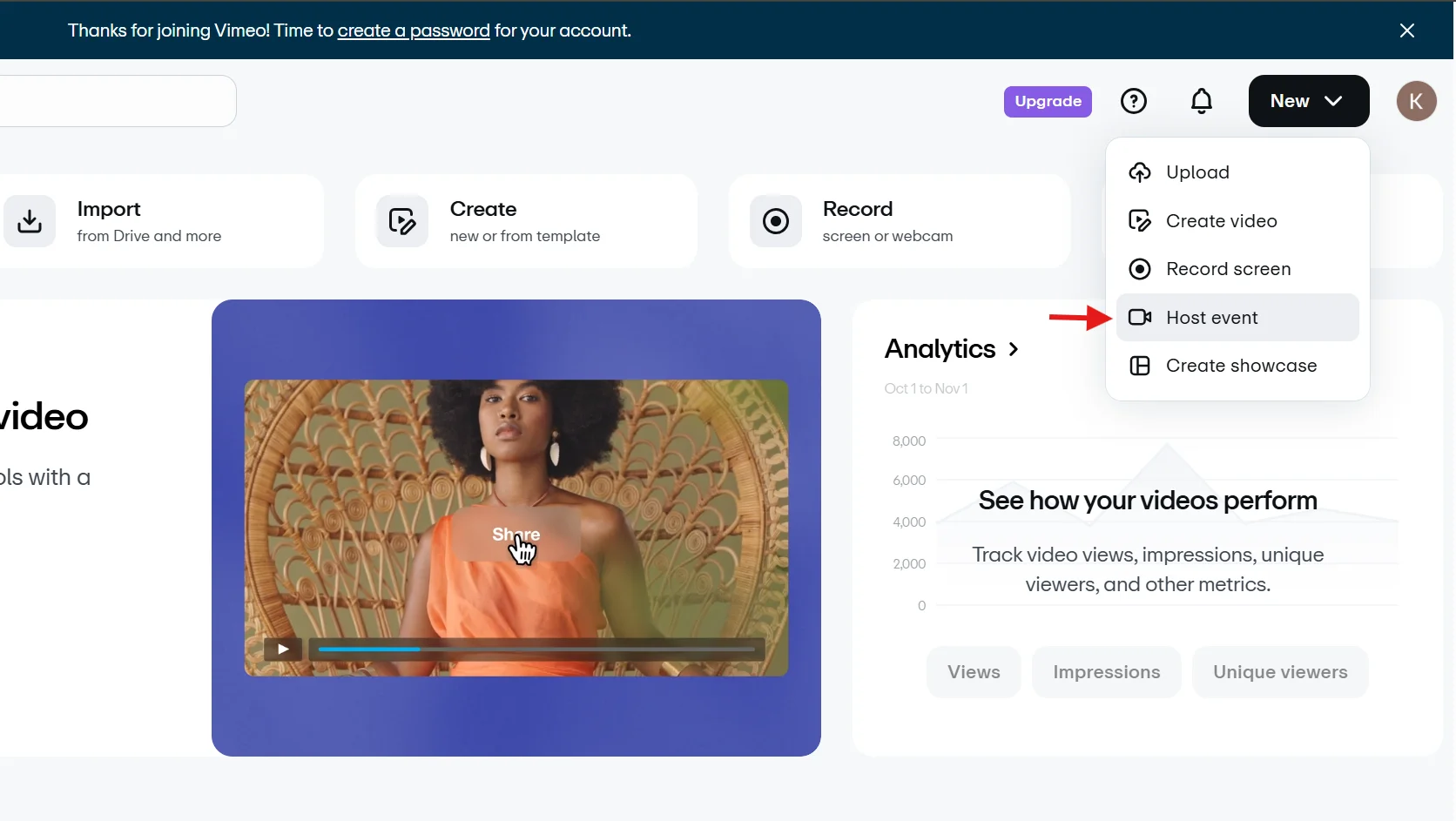Toggle the Views metric chip
The image size is (1456, 821).
coord(974,672)
